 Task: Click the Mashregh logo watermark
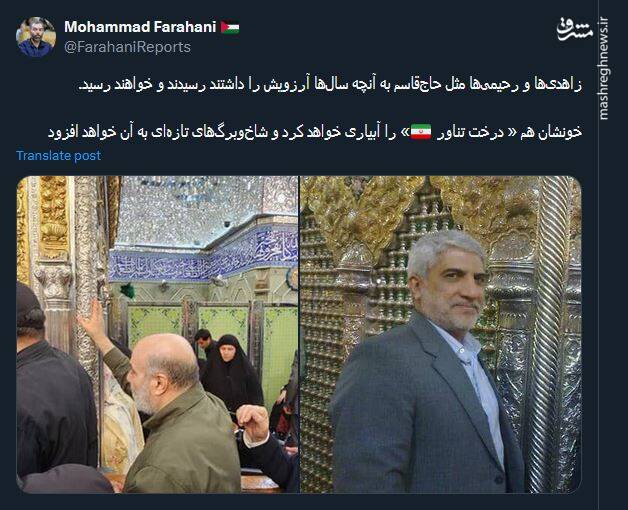tap(574, 29)
